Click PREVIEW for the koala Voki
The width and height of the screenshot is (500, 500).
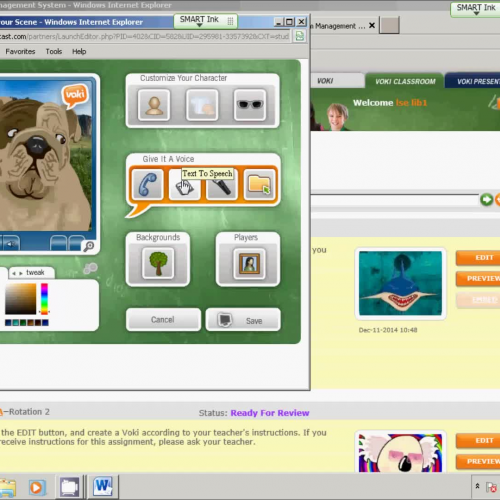[478, 462]
